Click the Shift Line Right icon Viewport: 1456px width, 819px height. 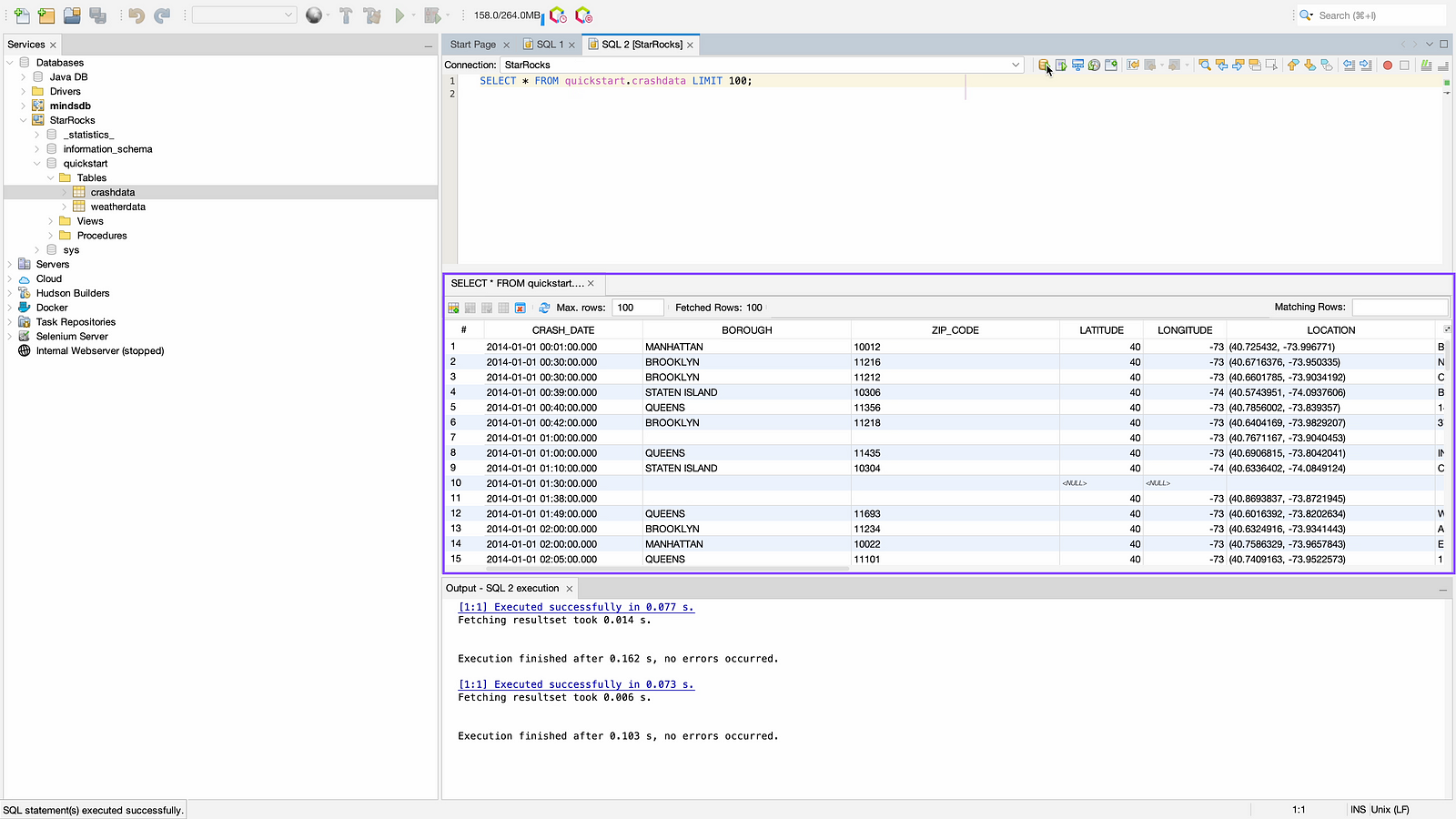[x=1366, y=65]
